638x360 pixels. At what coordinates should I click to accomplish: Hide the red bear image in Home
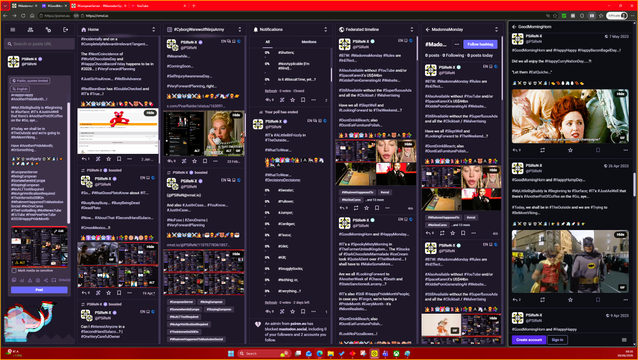click(x=150, y=113)
